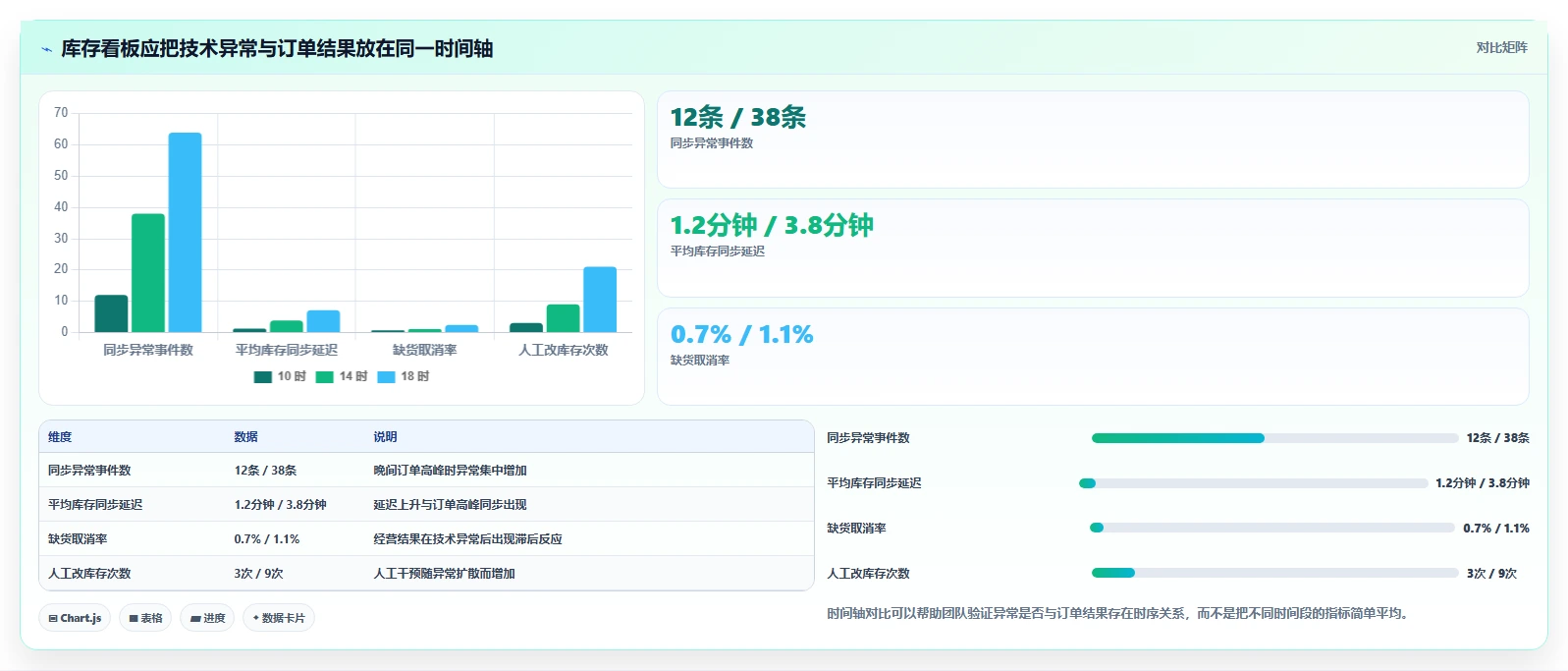Image resolution: width=1568 pixels, height=671 pixels.
Task: Open the 0.7% / 1.1% stat card
Action: 1093,357
